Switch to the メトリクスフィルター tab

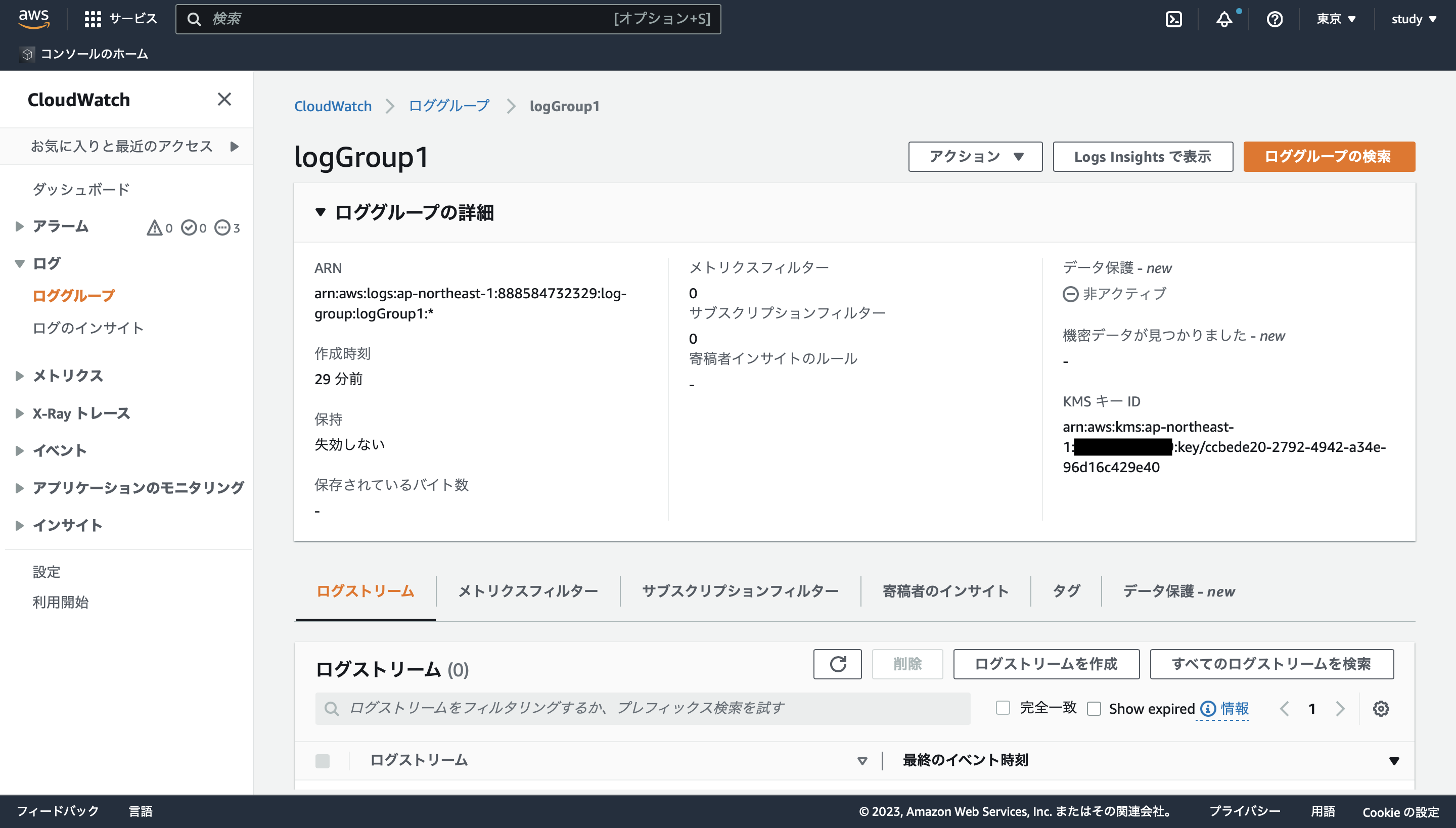528,591
